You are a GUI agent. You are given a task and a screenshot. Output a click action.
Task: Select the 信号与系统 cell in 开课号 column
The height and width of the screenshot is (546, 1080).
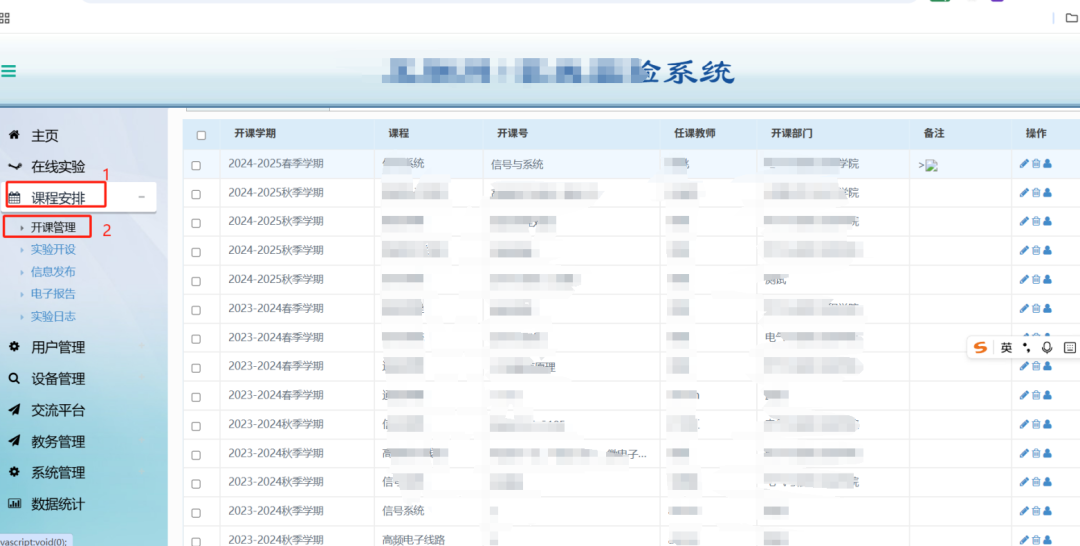click(517, 165)
